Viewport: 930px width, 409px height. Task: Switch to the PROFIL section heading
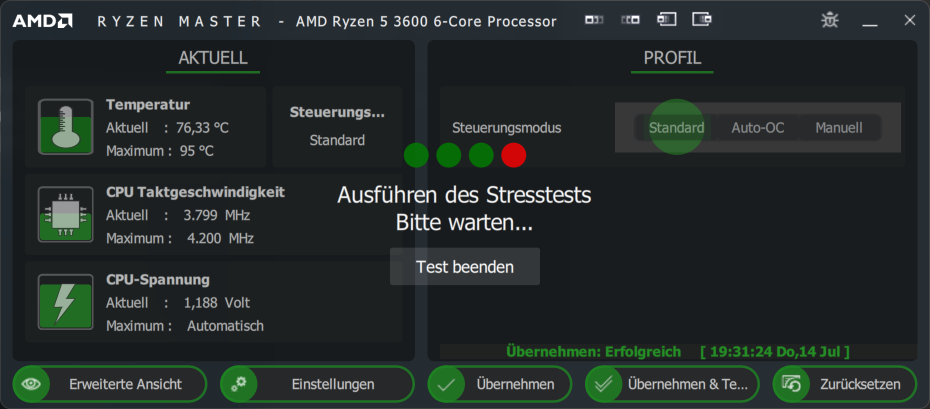[672, 58]
